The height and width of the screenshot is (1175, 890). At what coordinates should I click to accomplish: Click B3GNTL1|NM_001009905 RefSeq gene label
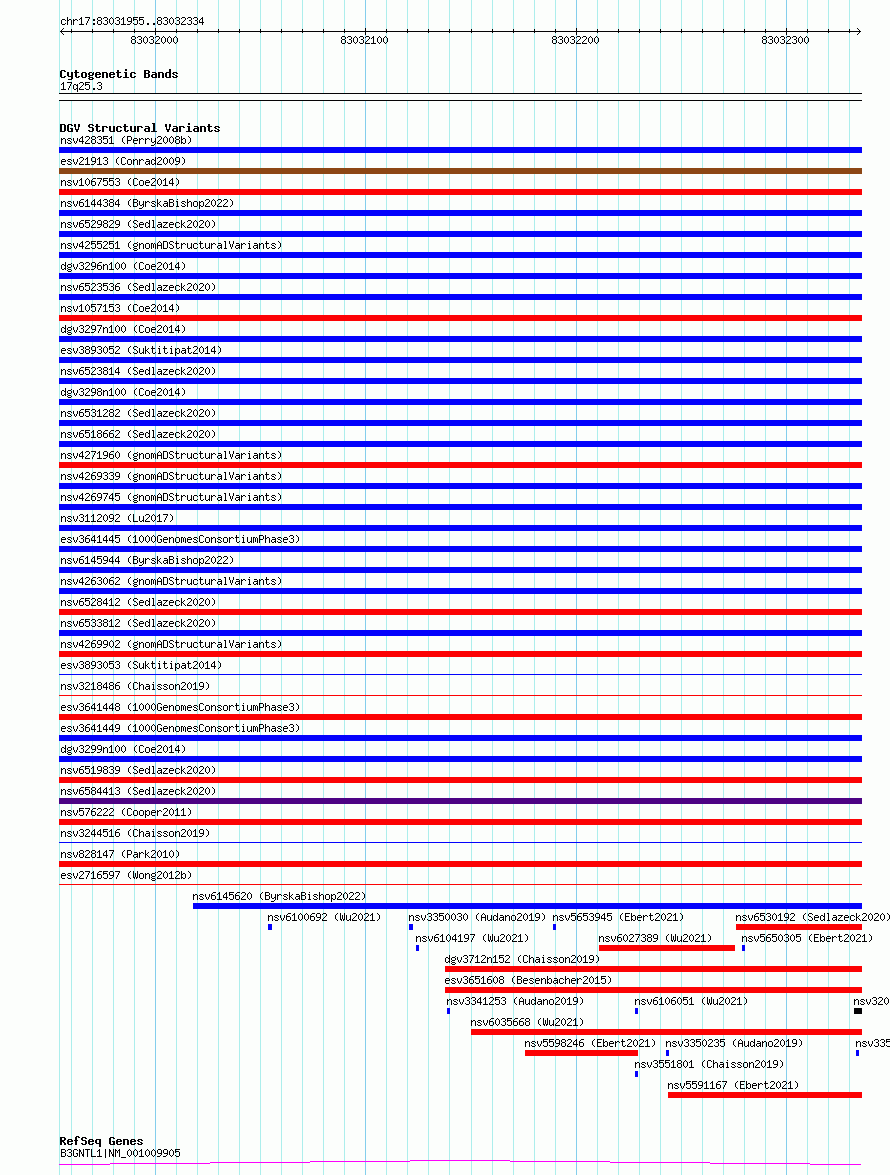(x=120, y=1153)
